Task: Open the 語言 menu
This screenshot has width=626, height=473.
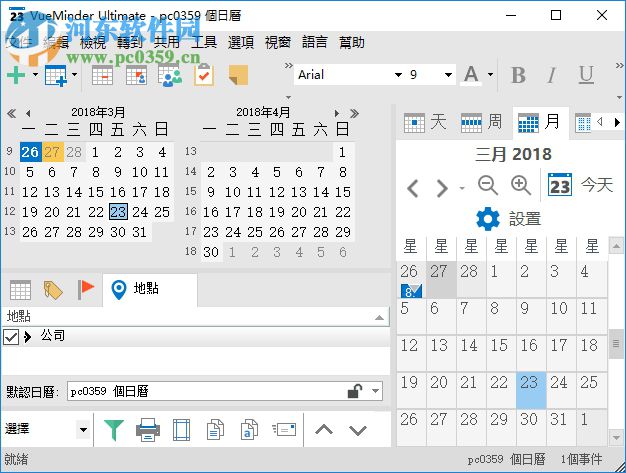Action: click(315, 42)
